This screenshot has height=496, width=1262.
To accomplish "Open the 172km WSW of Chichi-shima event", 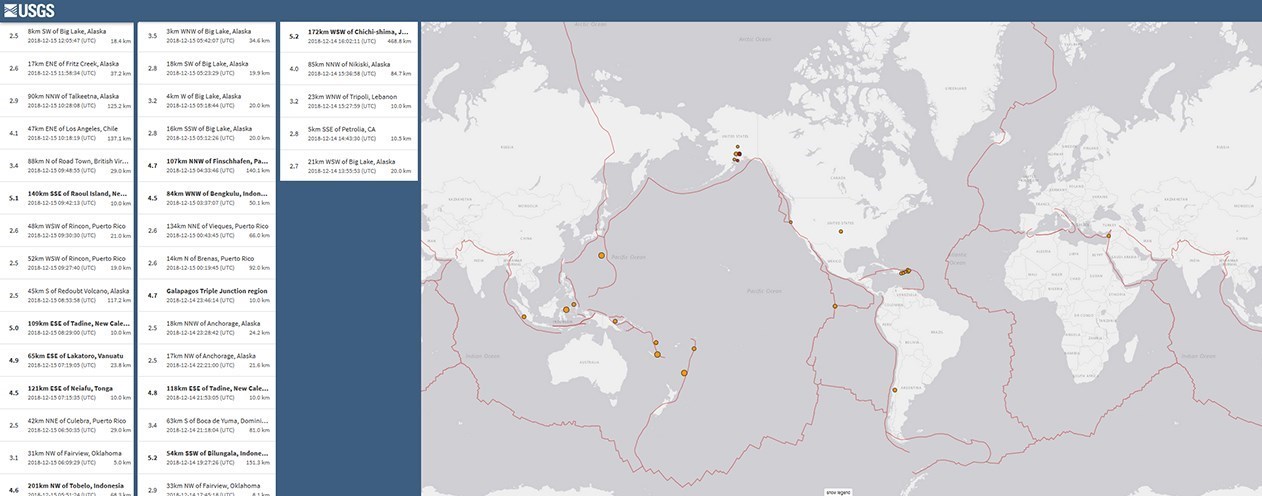I will pos(348,37).
